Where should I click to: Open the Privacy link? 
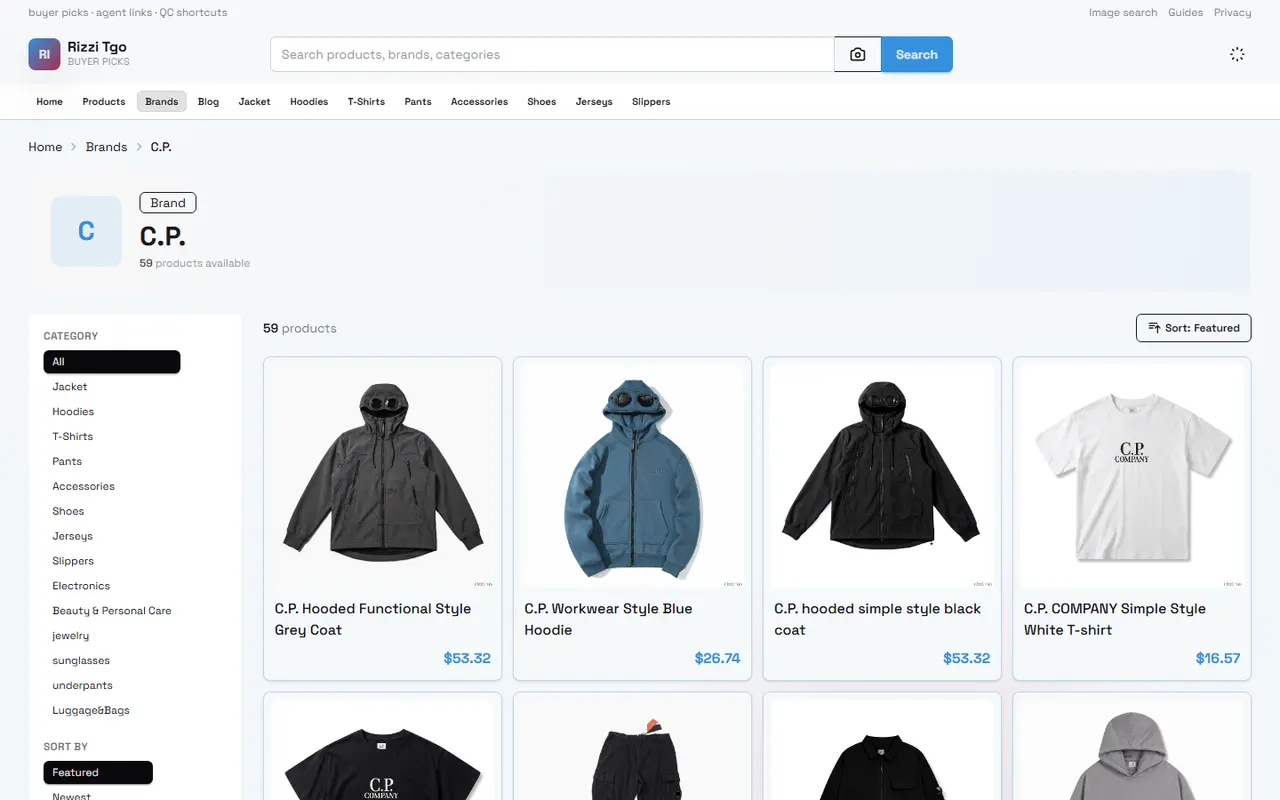coord(1233,13)
